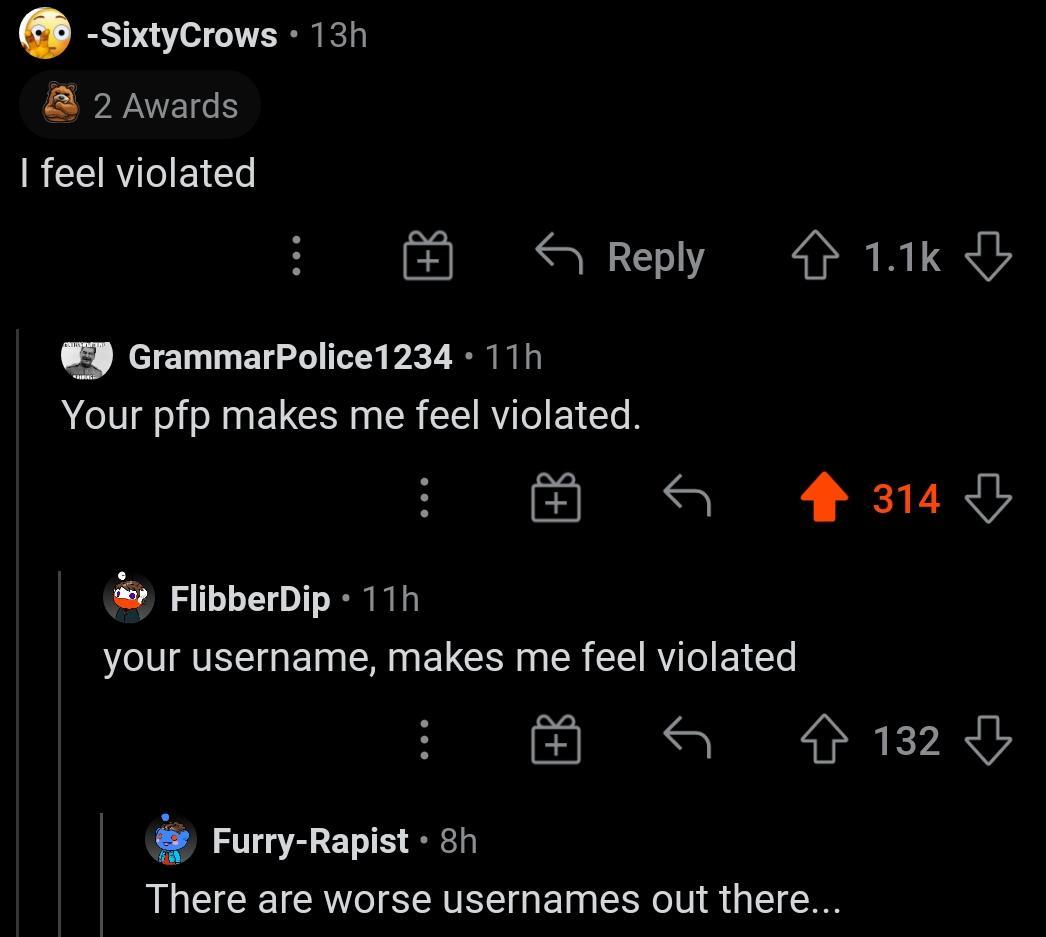1046x937 pixels.
Task: Downvote GrammarPolice1234's reply
Action: pyautogui.click(x=988, y=498)
